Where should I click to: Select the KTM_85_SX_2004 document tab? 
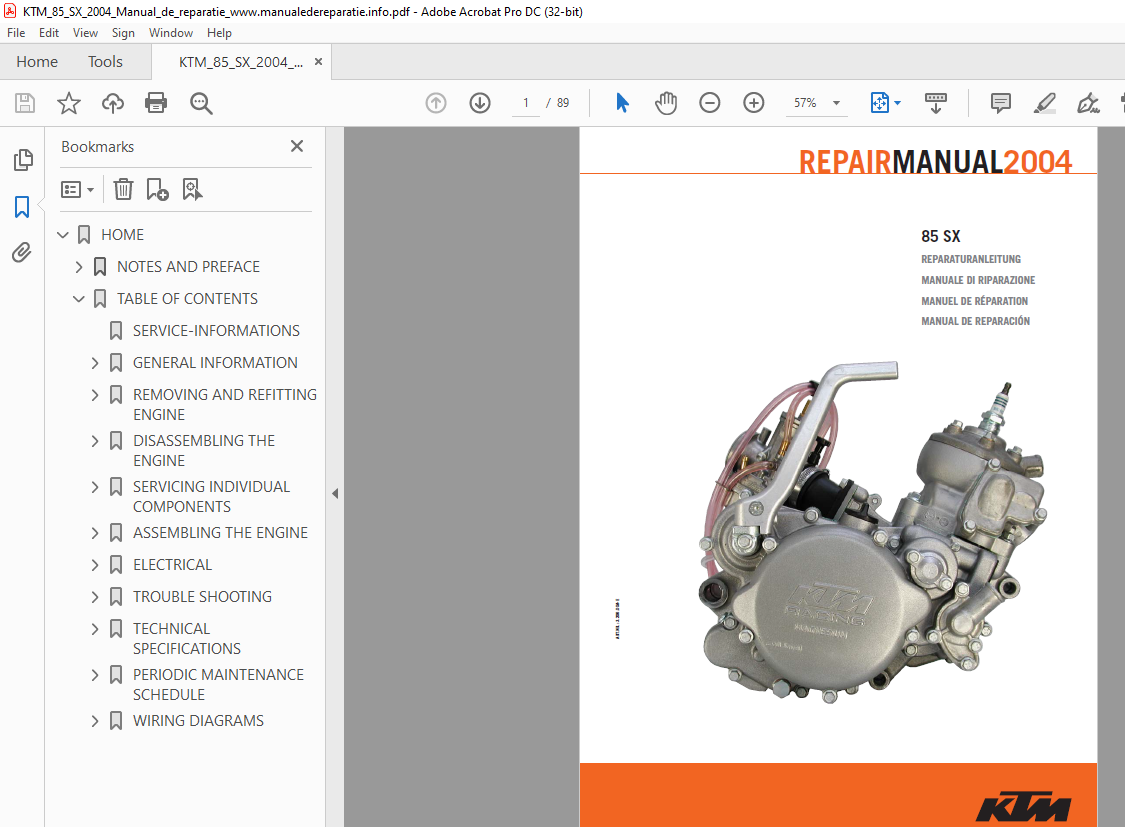coord(241,62)
